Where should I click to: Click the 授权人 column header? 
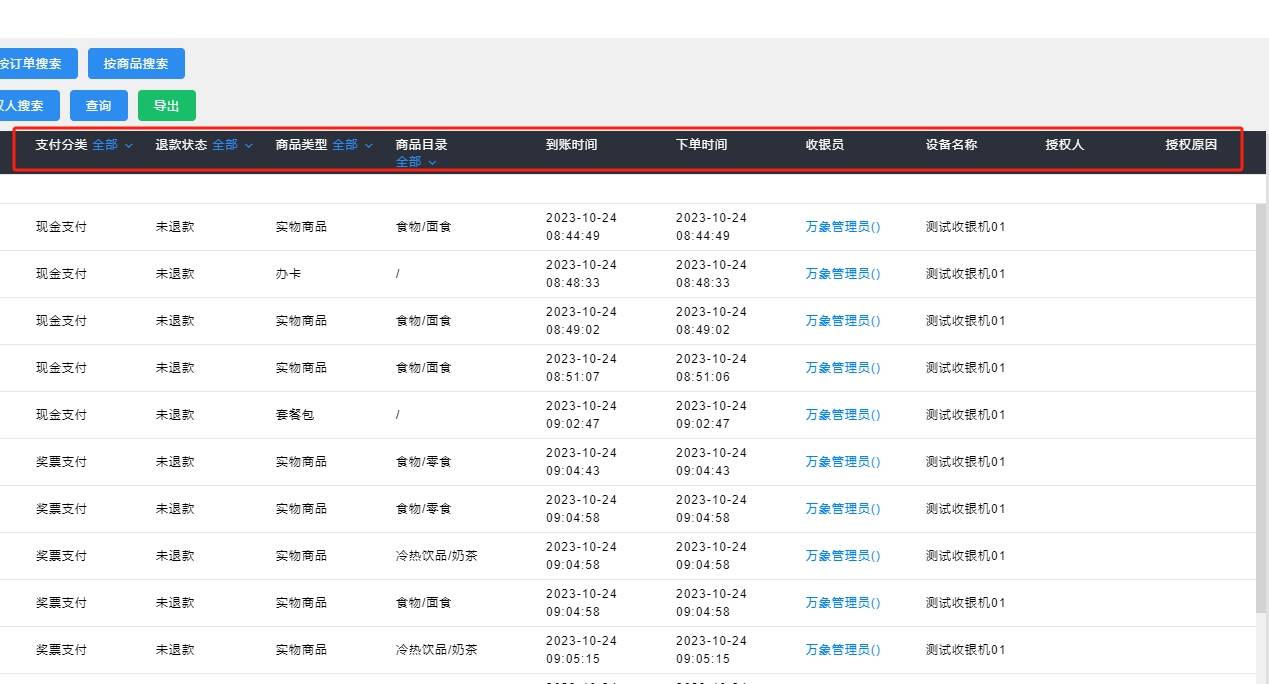tap(1065, 145)
